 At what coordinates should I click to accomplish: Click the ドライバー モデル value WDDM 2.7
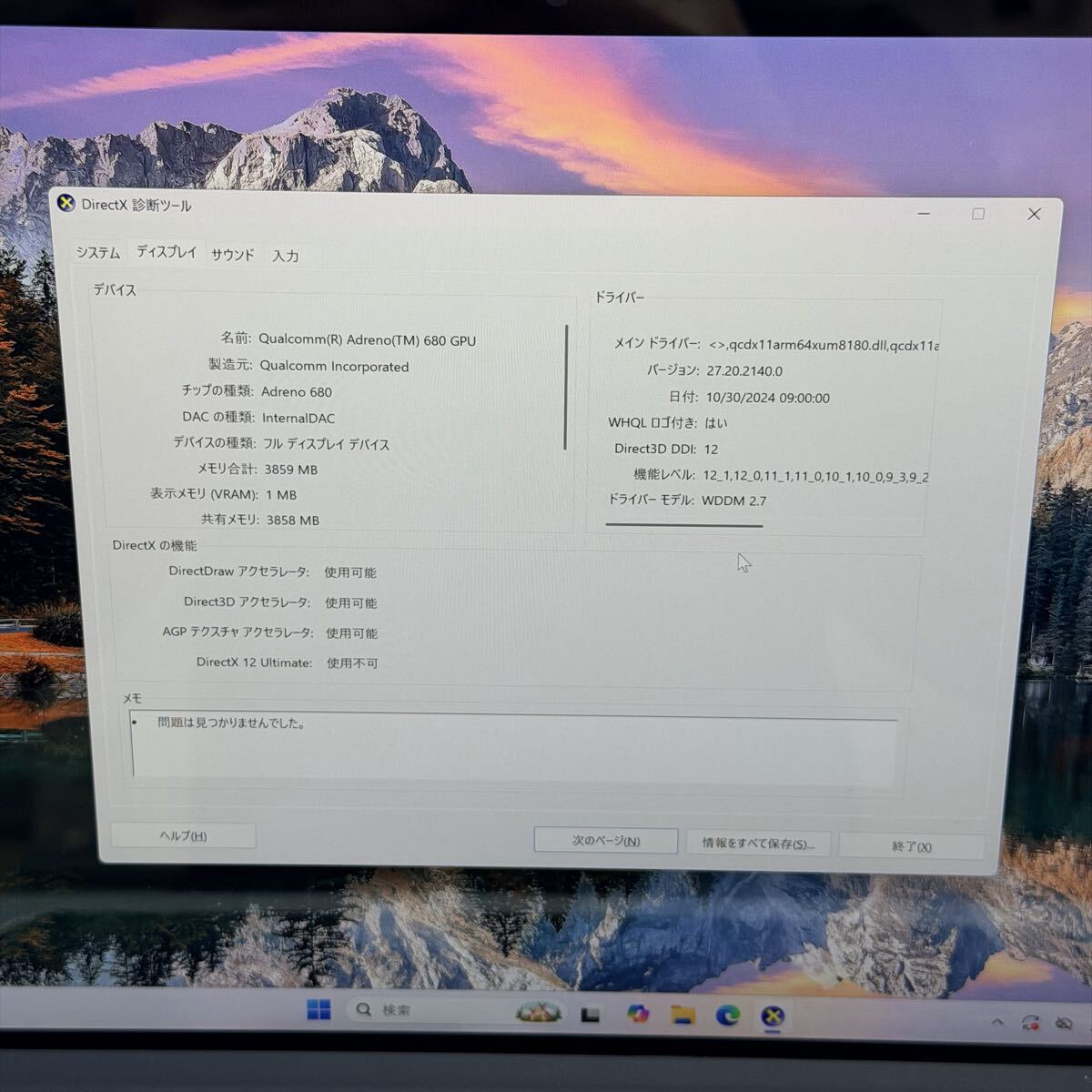[x=734, y=500]
